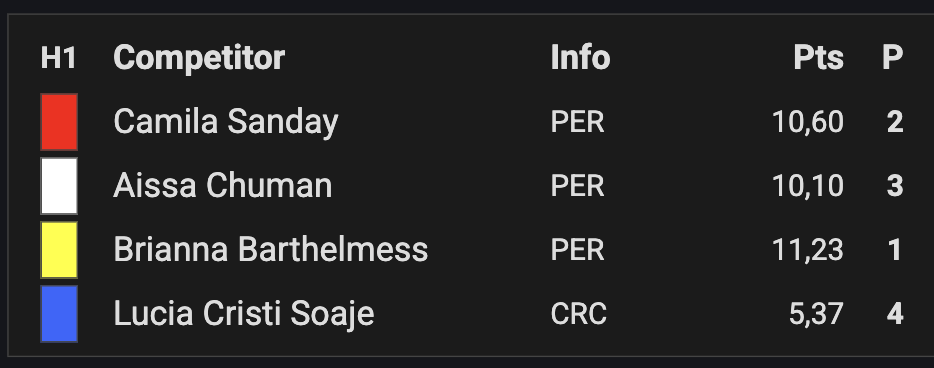Image resolution: width=934 pixels, height=368 pixels.
Task: Click the Pts column header
Action: tap(818, 58)
